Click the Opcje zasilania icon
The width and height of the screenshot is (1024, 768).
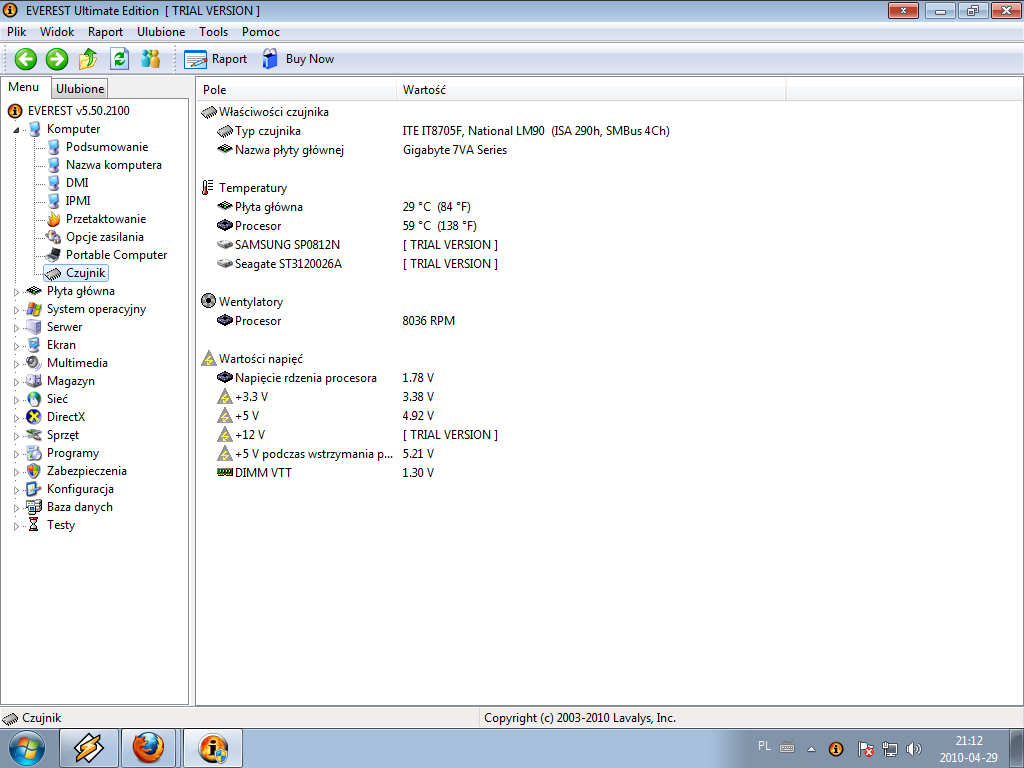pyautogui.click(x=54, y=237)
